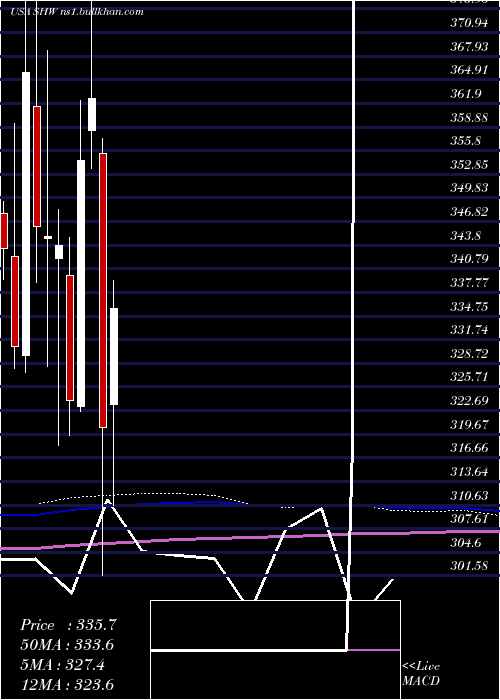Click the 'Price : 335.7' readout
Screen dimensions: 500x700
coord(68,625)
